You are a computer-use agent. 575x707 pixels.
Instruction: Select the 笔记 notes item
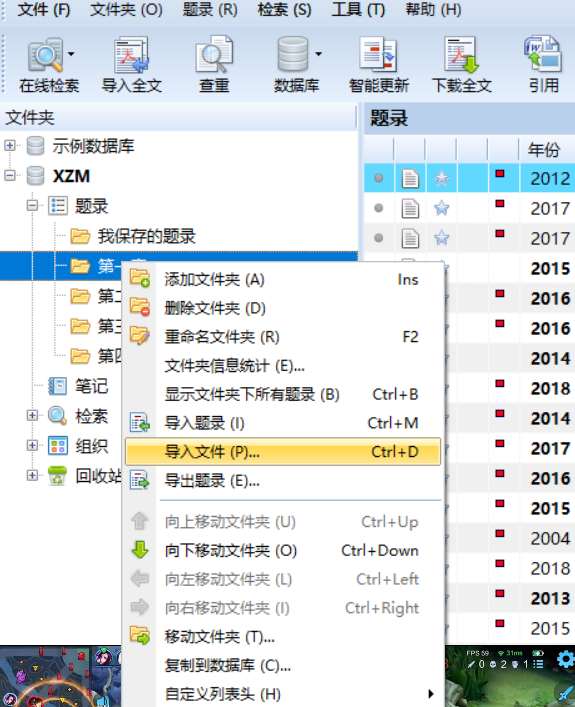pyautogui.click(x=92, y=386)
